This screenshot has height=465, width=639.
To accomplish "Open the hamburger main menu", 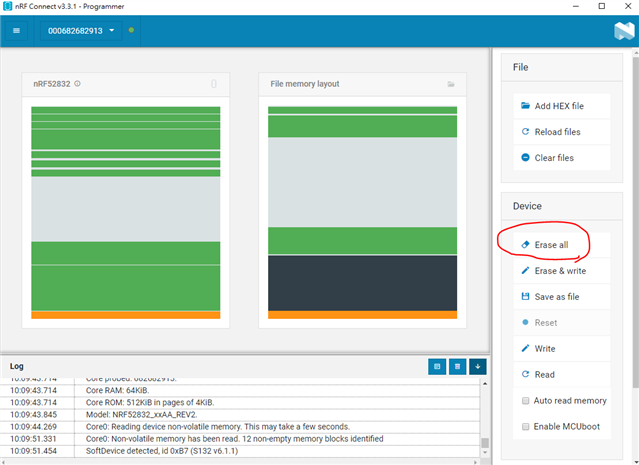I will pos(16,31).
